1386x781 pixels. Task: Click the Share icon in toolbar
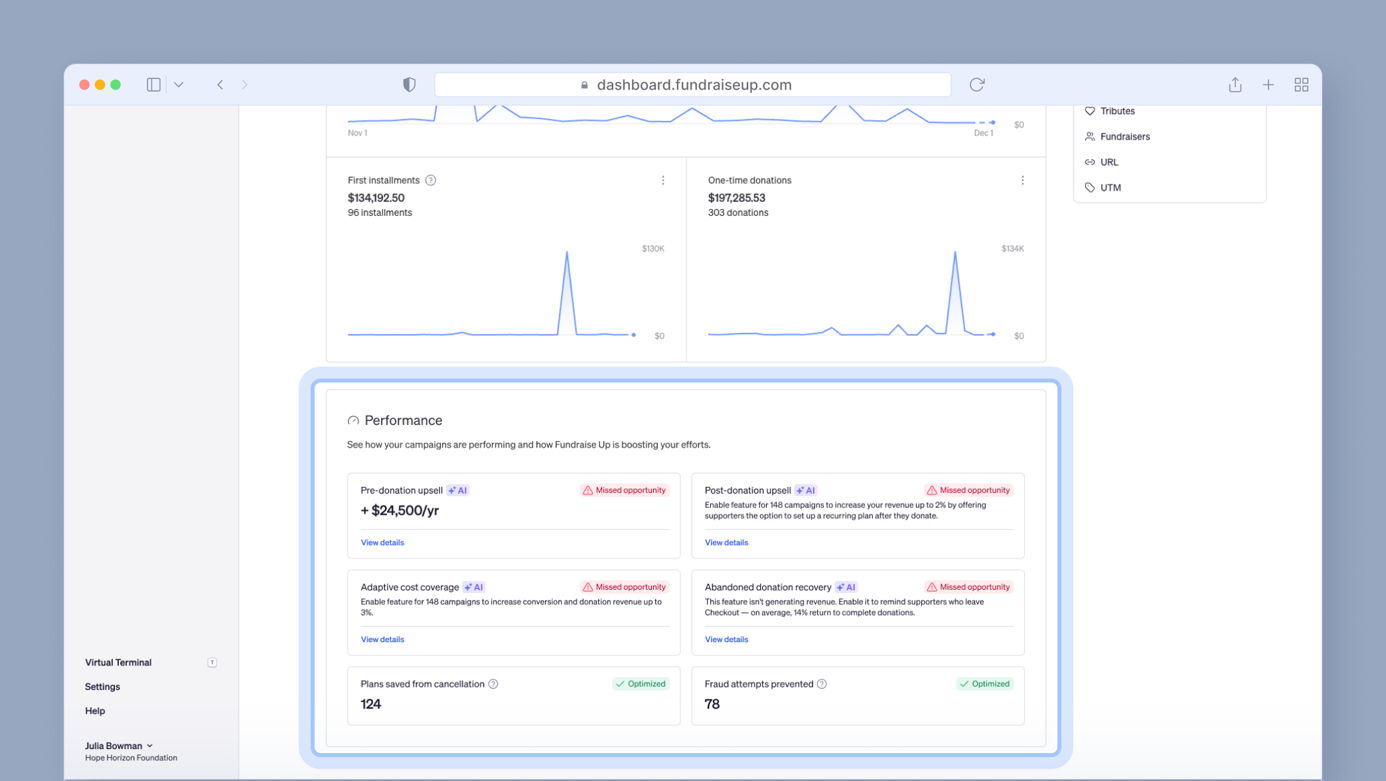coord(1235,85)
